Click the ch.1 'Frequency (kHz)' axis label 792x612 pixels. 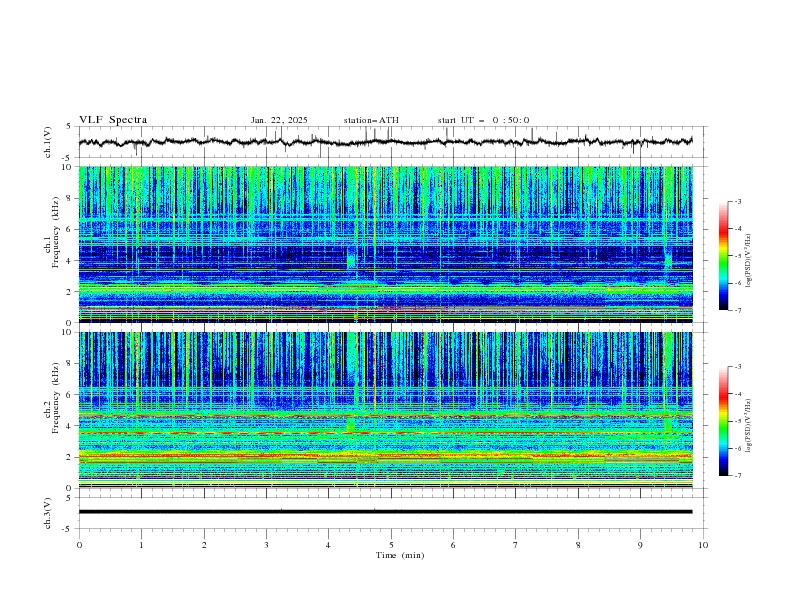pos(56,233)
